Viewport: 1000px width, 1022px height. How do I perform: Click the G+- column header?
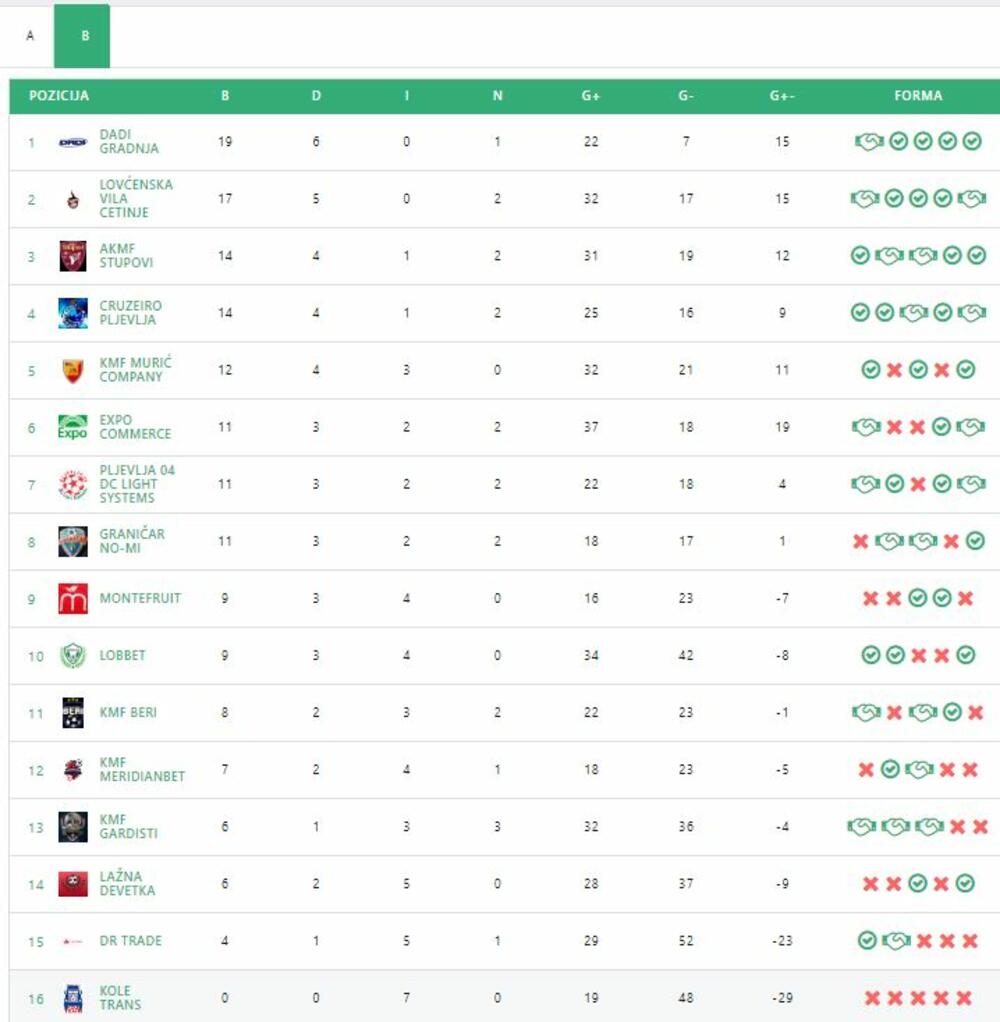782,96
